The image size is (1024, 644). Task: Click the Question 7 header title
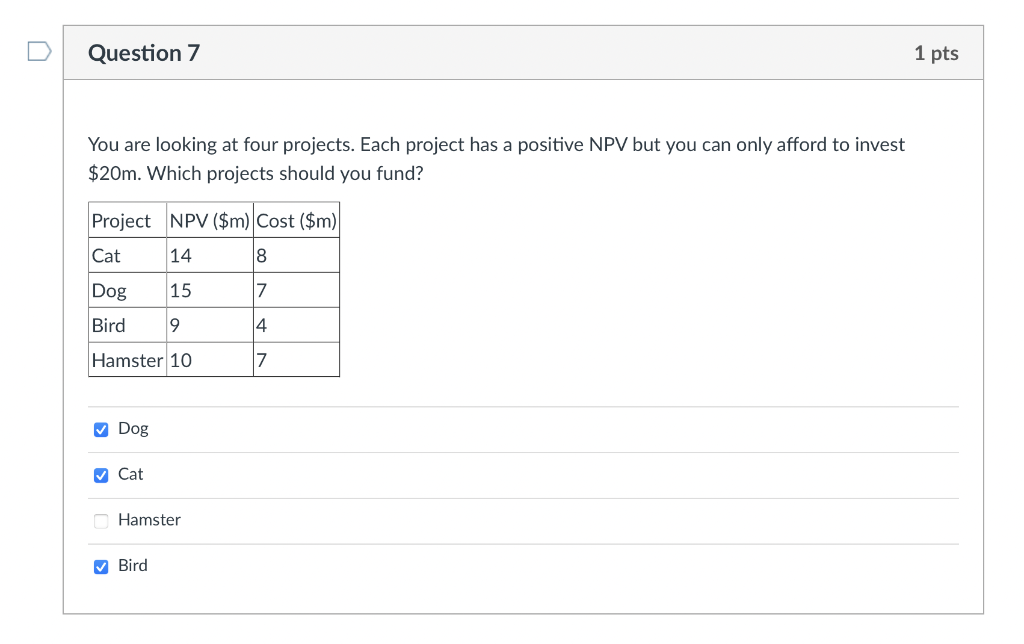click(x=144, y=53)
